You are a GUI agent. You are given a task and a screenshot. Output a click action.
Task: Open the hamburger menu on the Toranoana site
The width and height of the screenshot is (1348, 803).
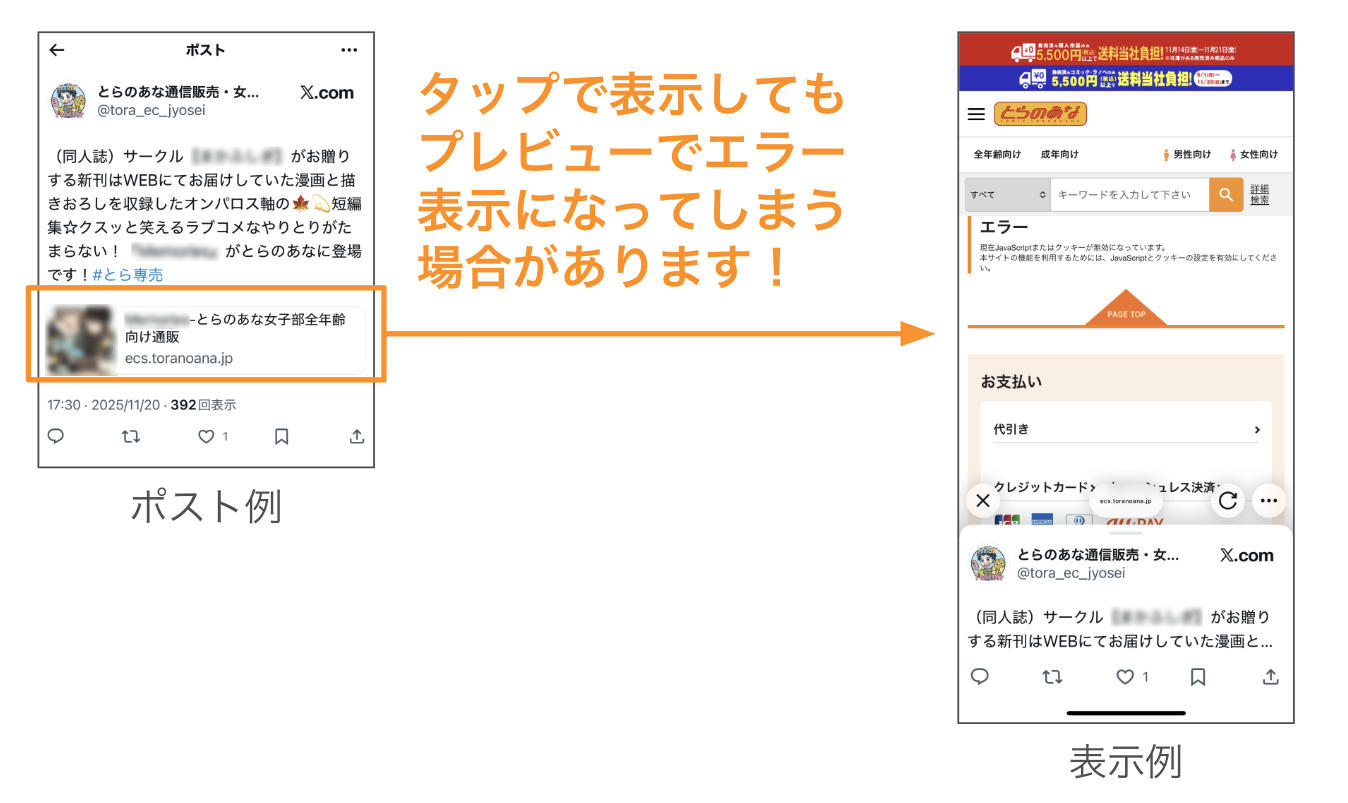977,114
